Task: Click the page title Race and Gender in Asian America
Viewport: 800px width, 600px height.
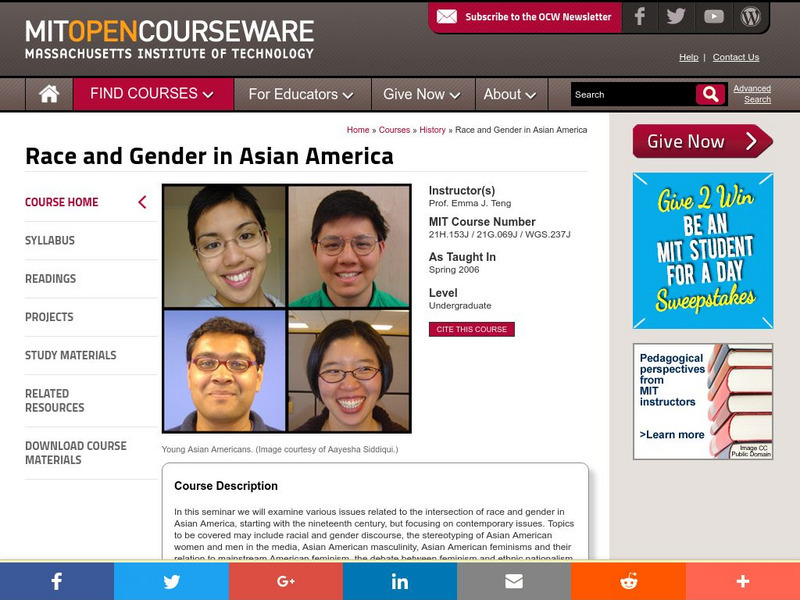Action: pos(209,156)
